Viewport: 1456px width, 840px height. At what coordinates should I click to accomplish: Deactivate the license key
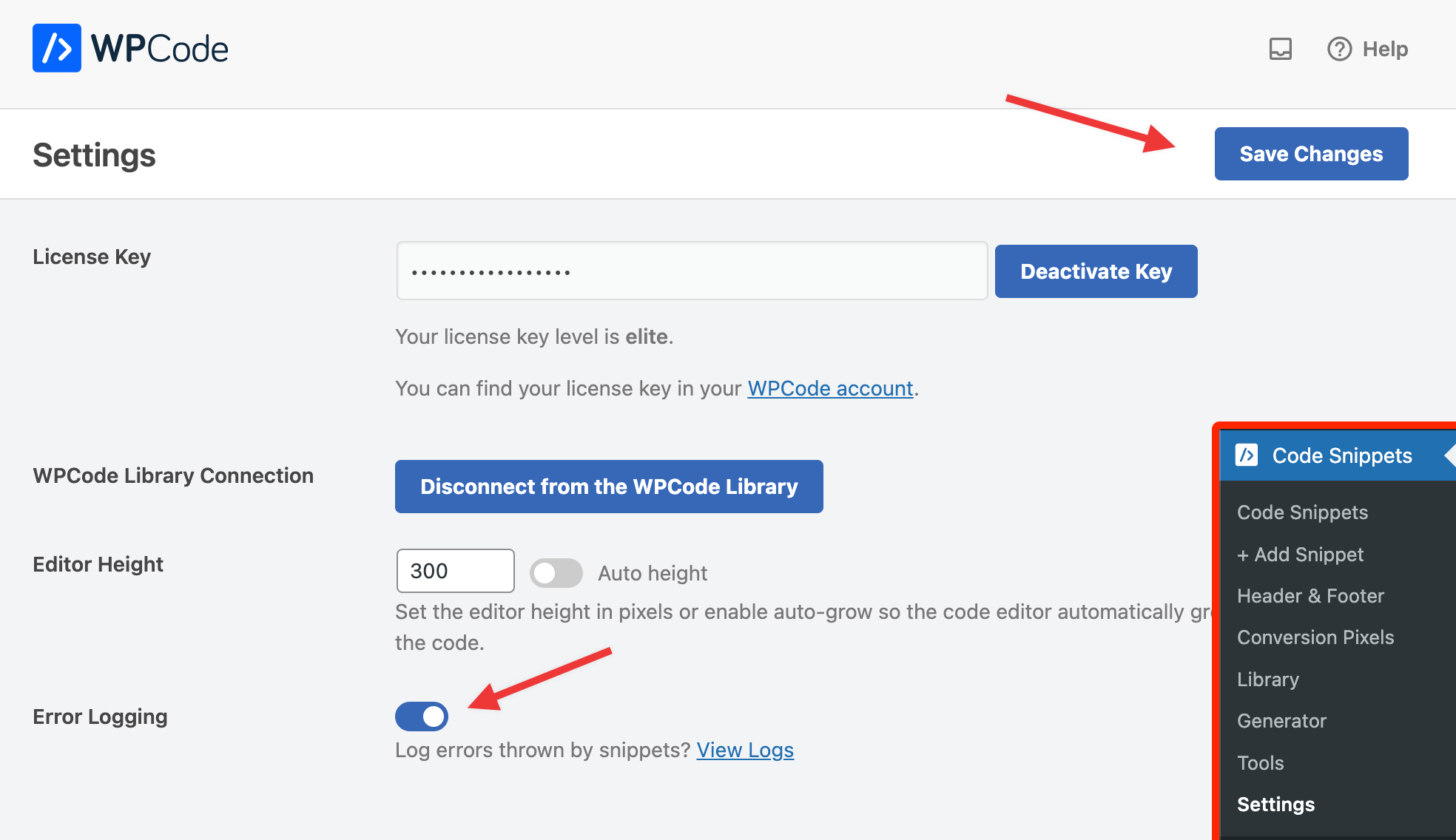1096,271
